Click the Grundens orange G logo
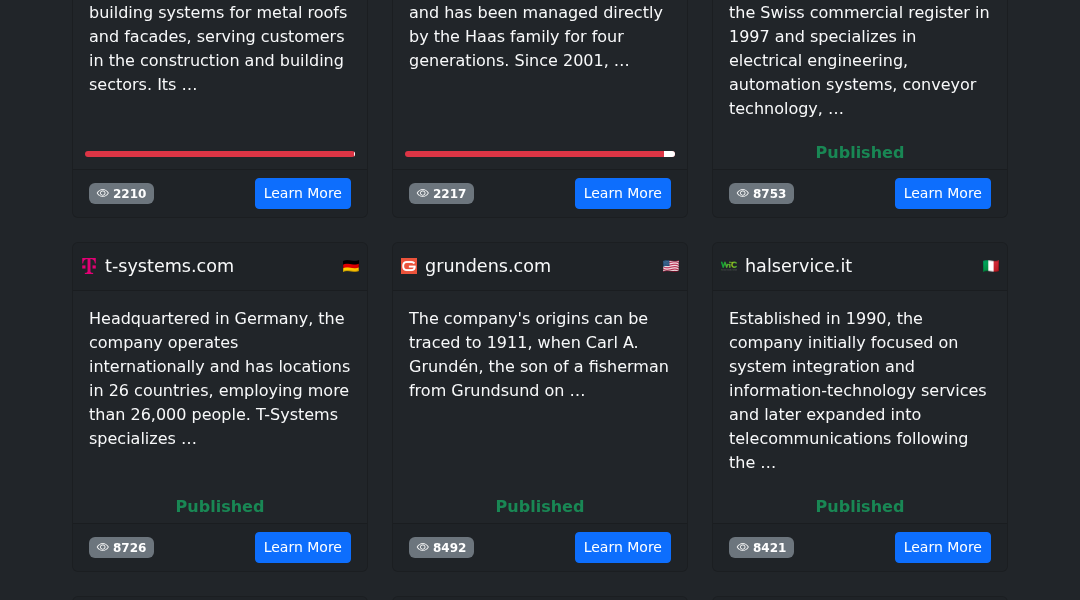This screenshot has width=1080, height=600. (409, 266)
